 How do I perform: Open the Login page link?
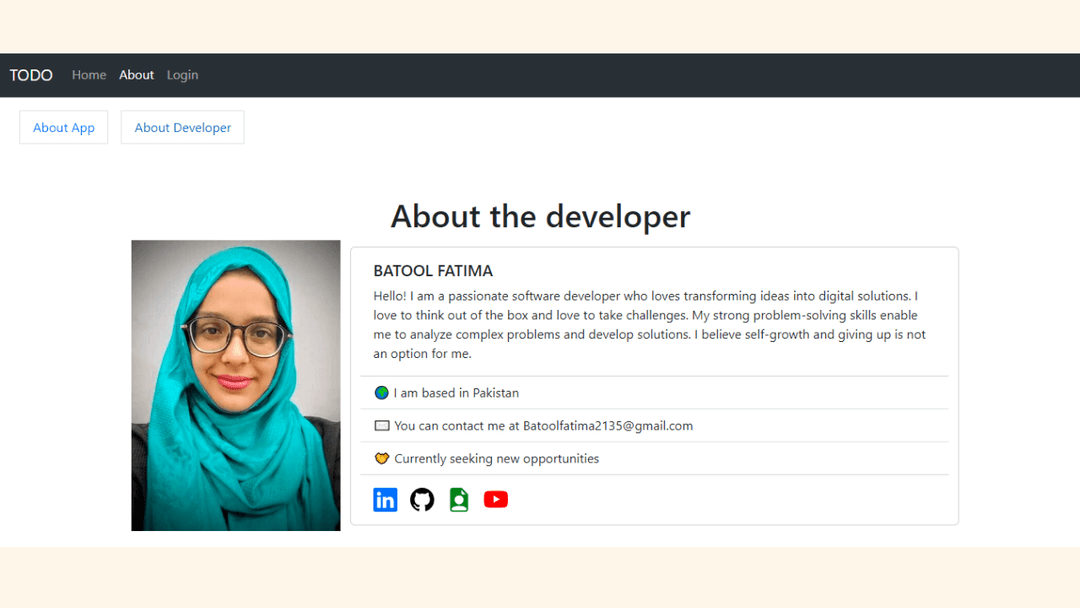coord(183,75)
